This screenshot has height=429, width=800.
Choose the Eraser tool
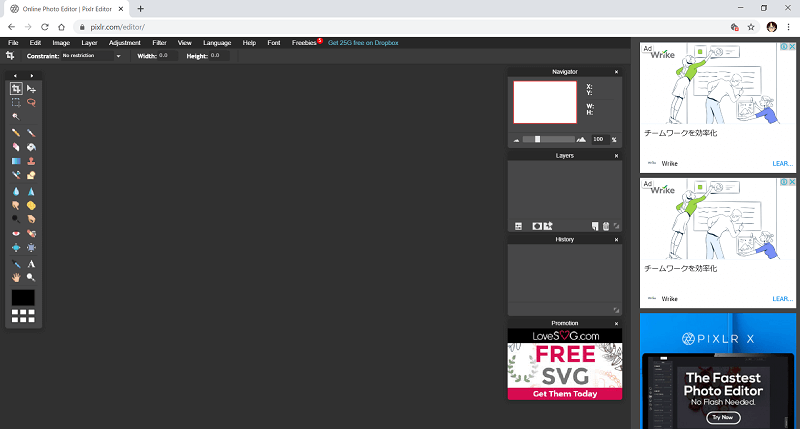[16, 147]
